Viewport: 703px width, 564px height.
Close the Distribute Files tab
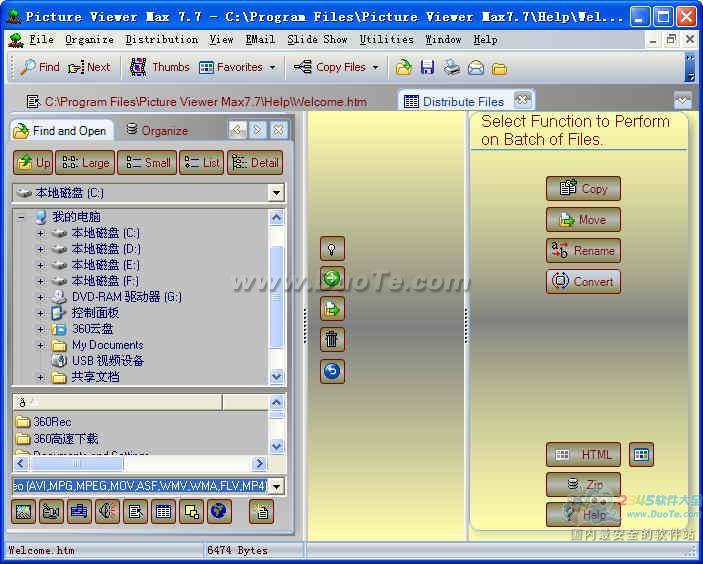522,99
